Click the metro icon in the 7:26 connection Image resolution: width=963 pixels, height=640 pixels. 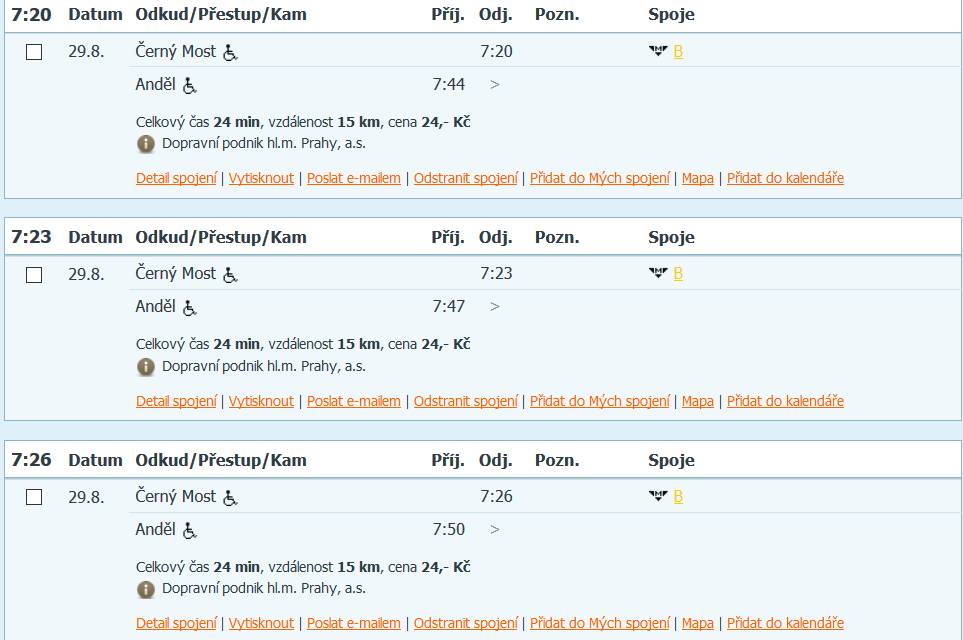[658, 496]
